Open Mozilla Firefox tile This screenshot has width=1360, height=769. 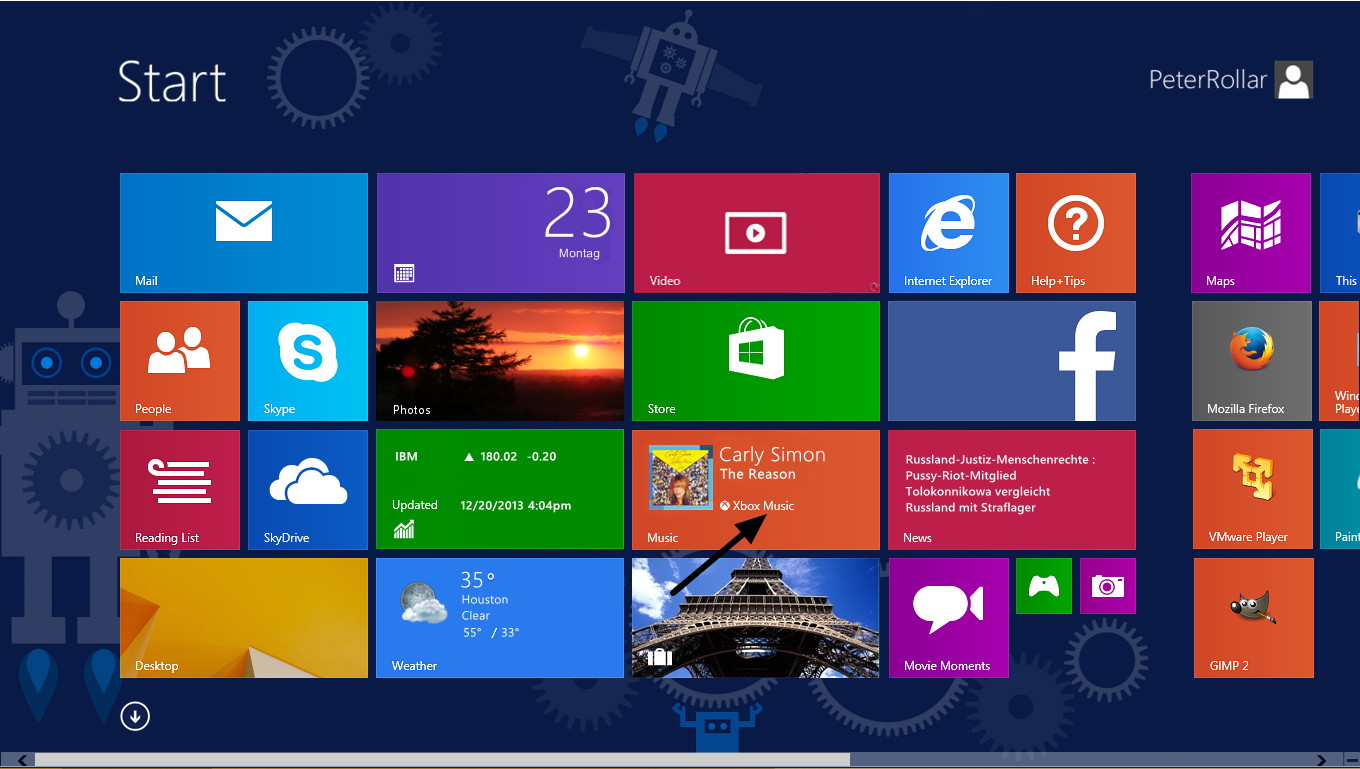[1251, 361]
